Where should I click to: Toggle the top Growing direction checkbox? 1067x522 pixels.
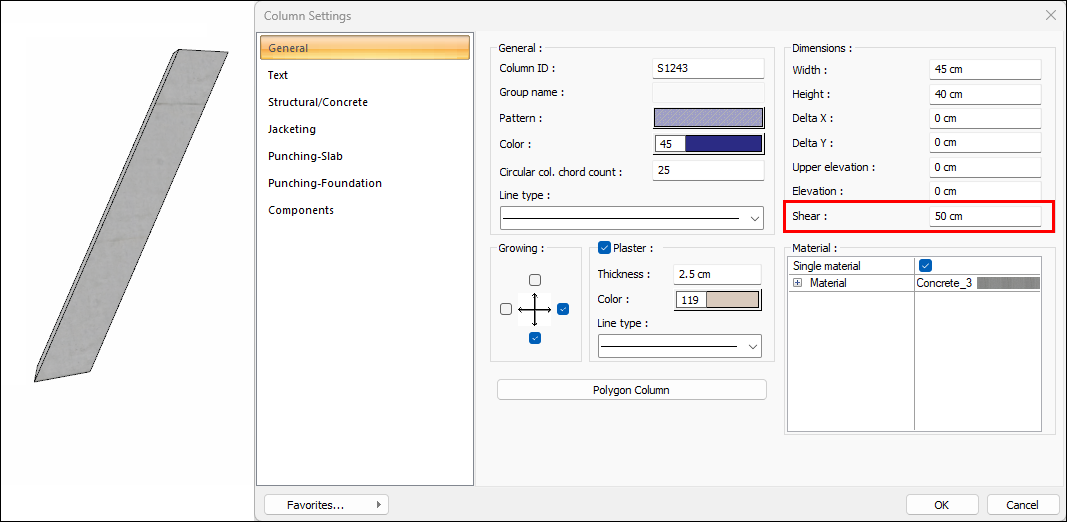[535, 280]
